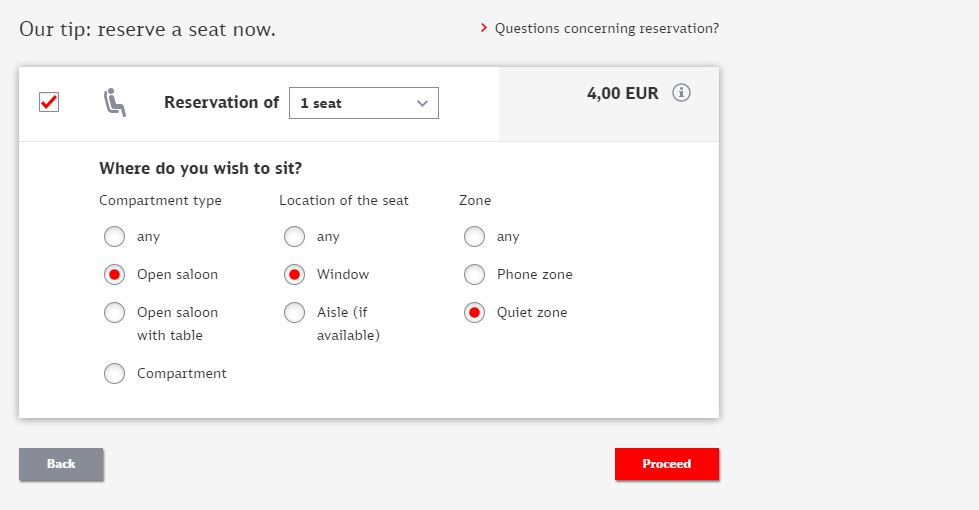The height and width of the screenshot is (510, 979).
Task: Uncheck the seat reservation checkbox
Action: [49, 102]
